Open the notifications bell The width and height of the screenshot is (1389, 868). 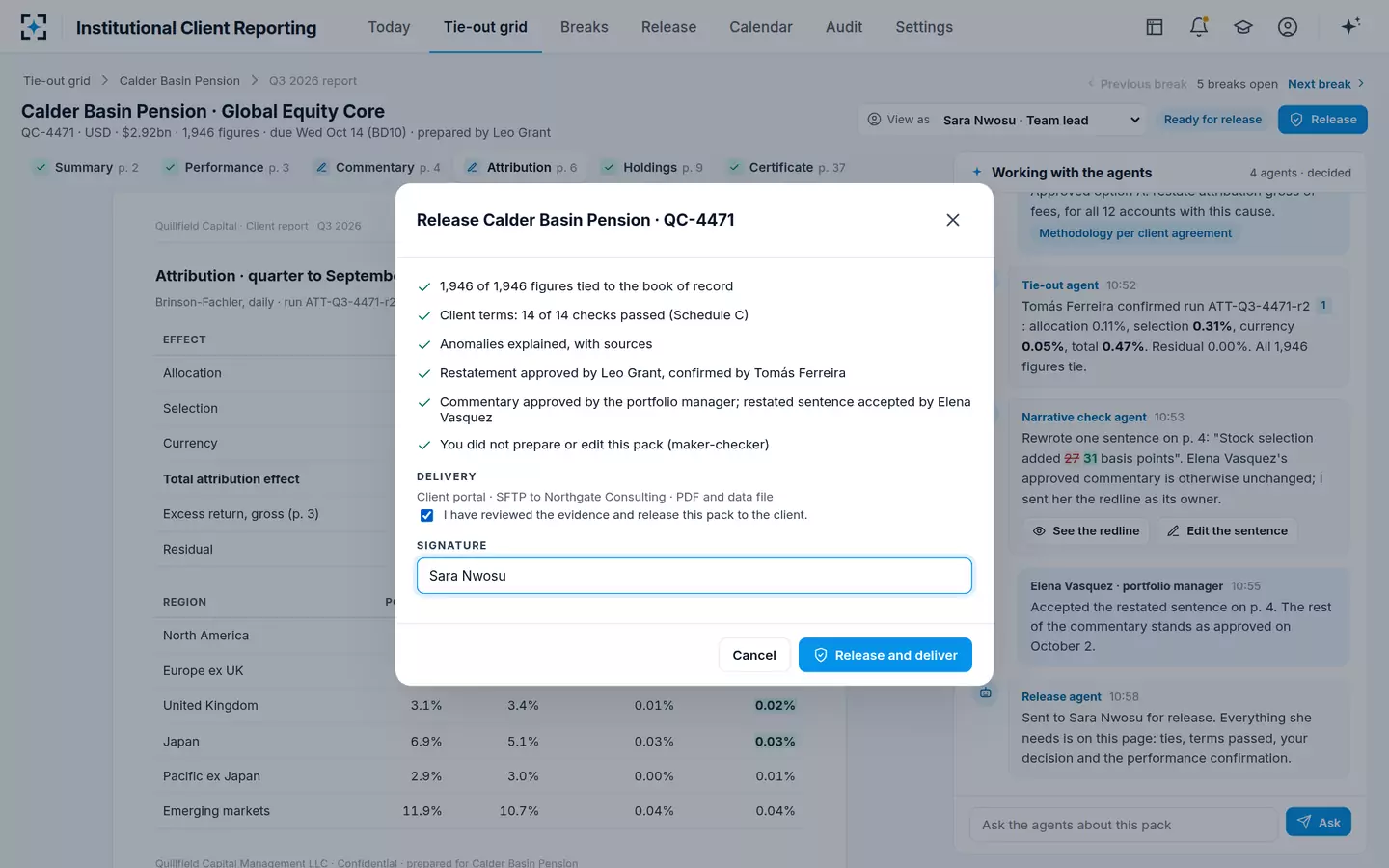click(x=1199, y=27)
